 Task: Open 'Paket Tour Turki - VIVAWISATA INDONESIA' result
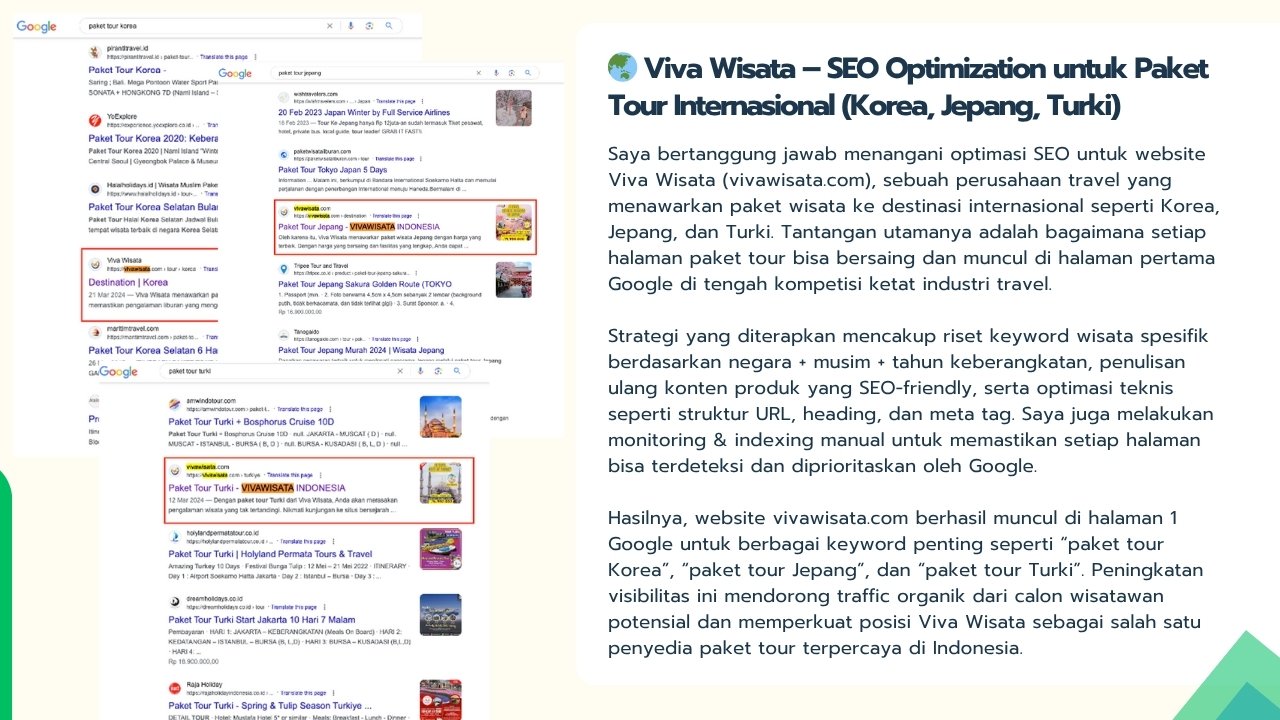point(257,487)
